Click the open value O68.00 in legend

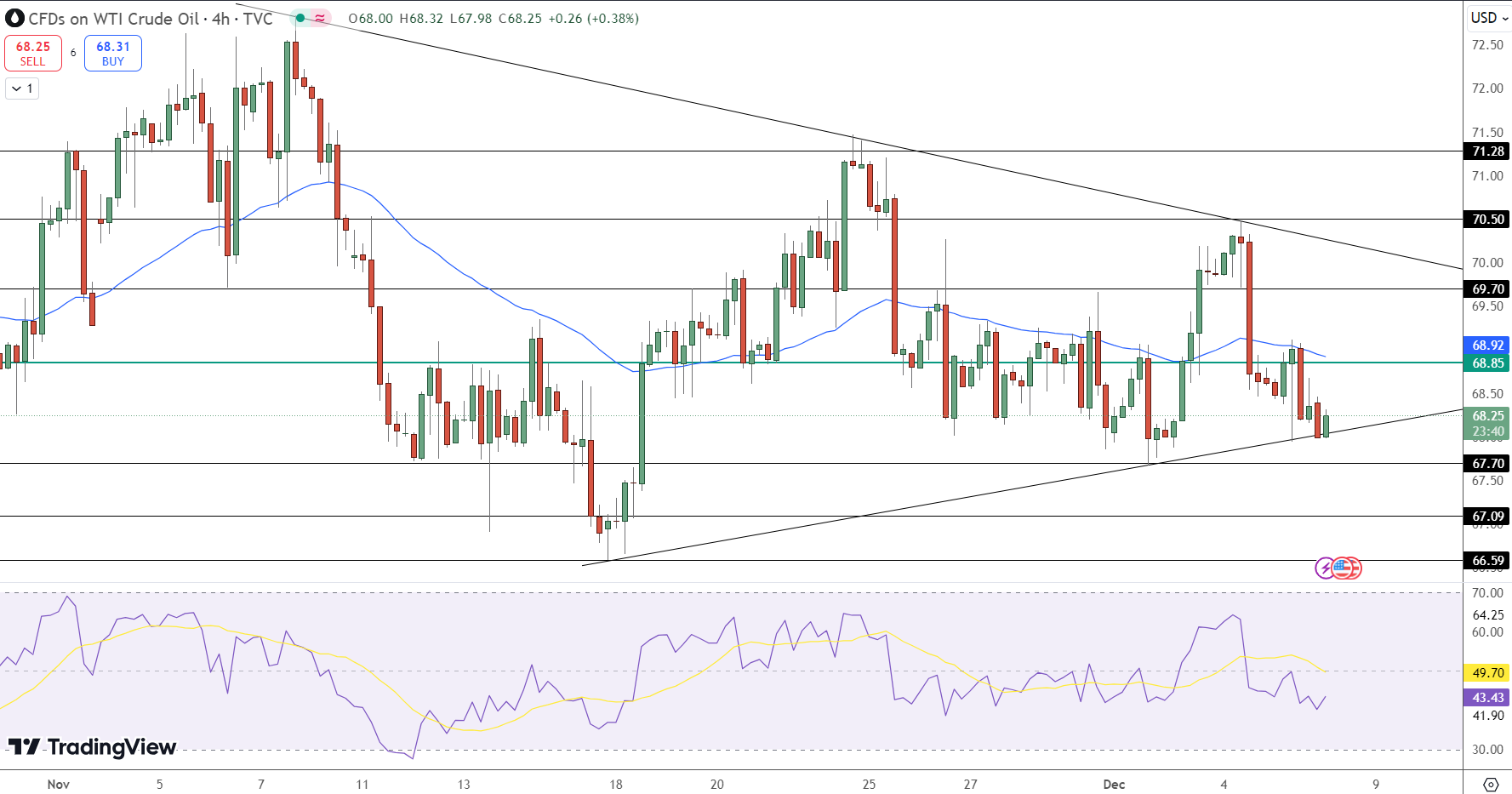point(371,19)
